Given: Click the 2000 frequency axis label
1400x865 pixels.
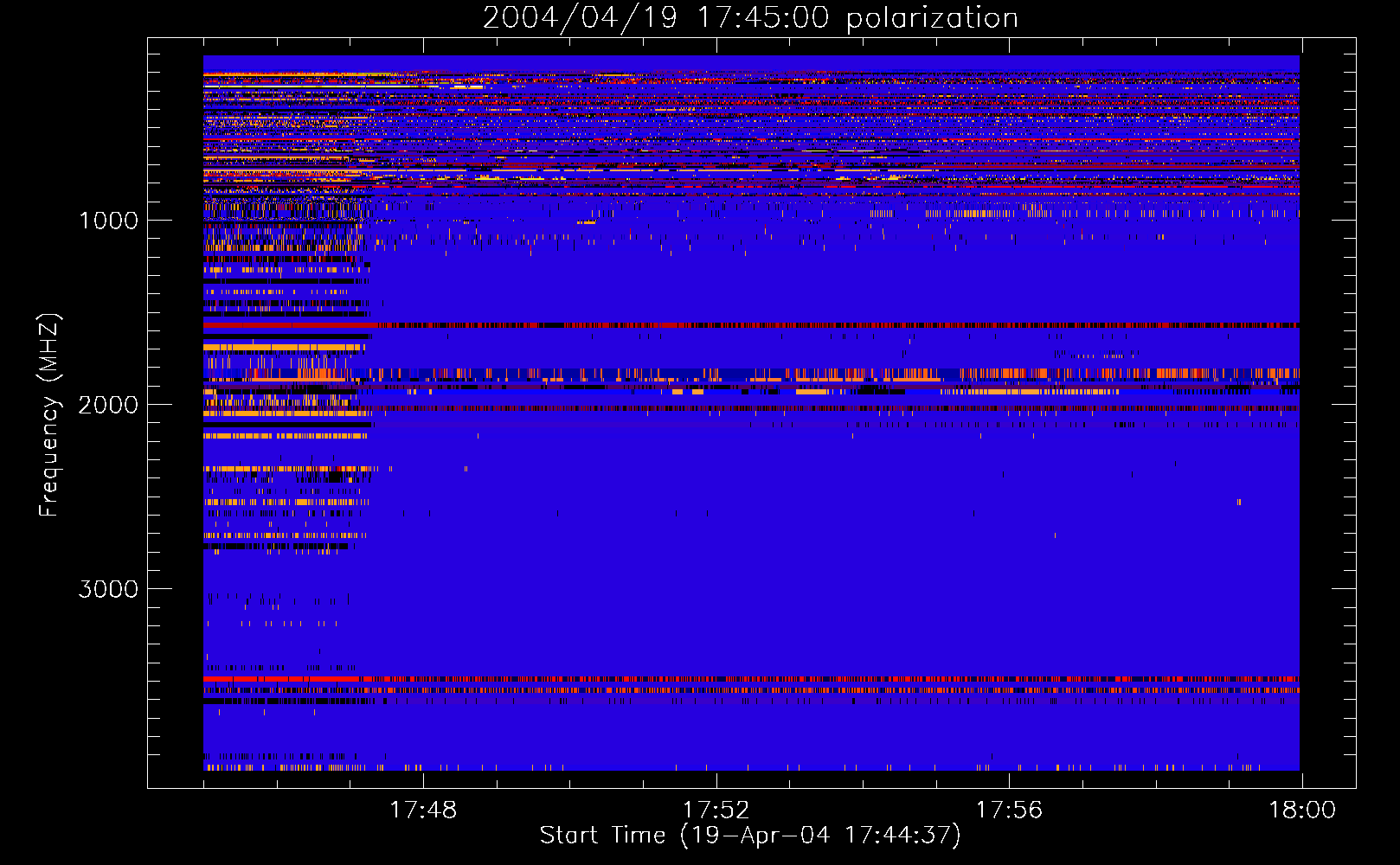Looking at the screenshot, I should [108, 405].
